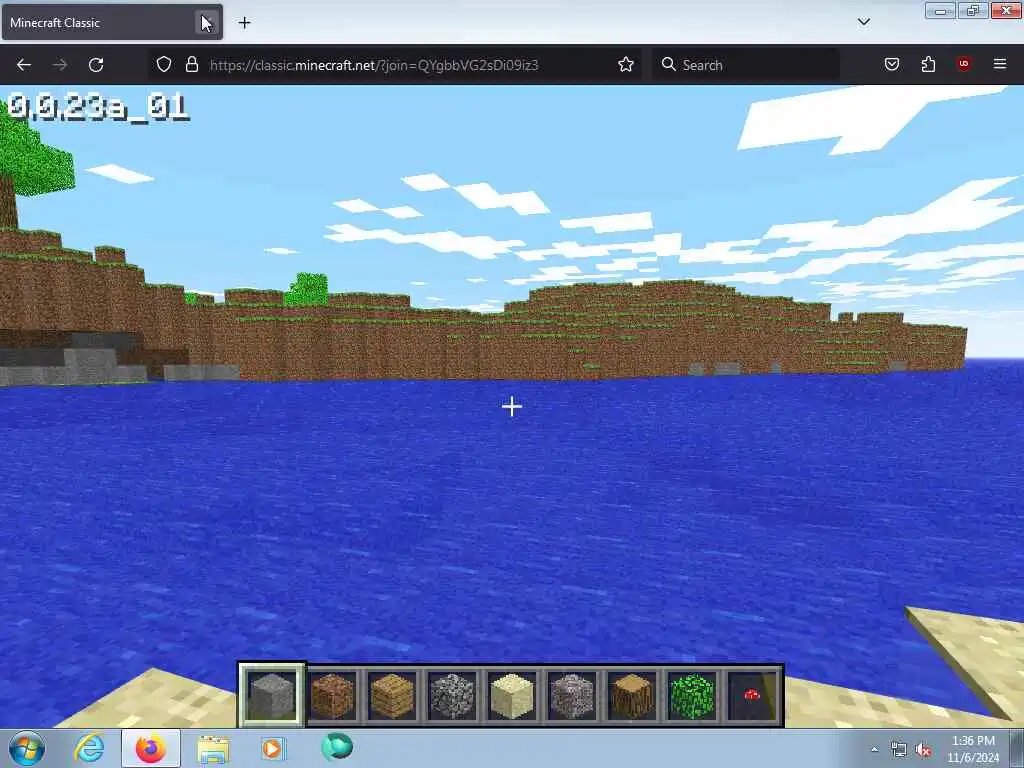Close the Minecraft Classic tab
Viewport: 1024px width, 768px height.
click(x=206, y=22)
